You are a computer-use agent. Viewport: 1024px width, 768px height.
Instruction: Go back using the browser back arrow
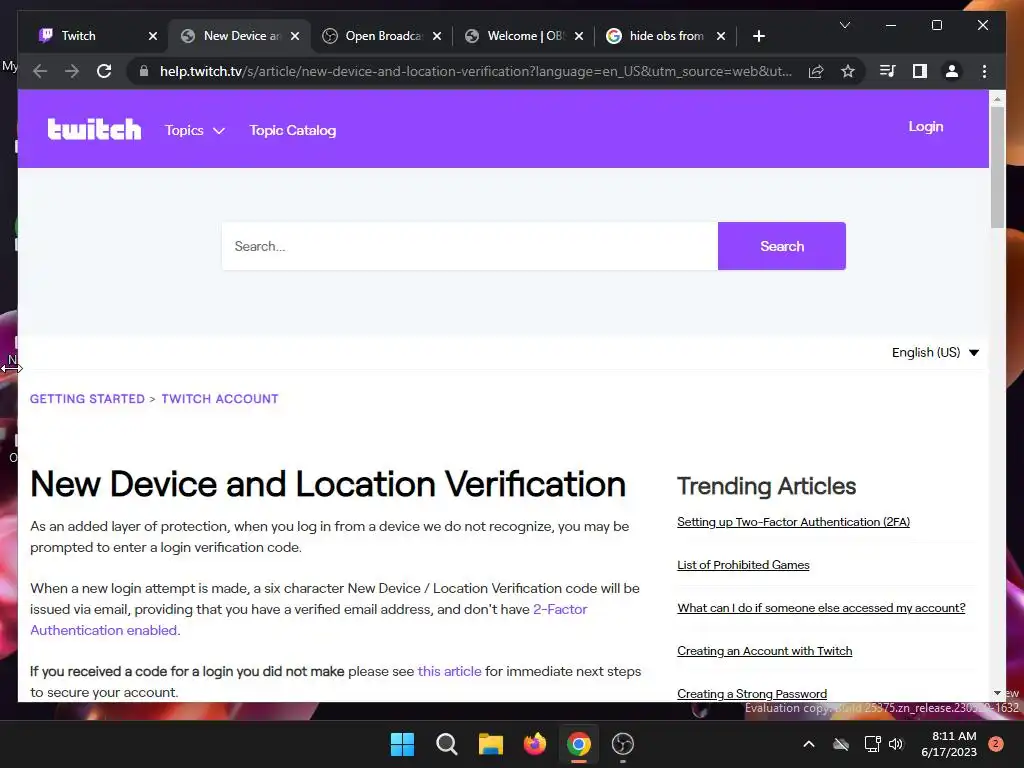[x=40, y=71]
